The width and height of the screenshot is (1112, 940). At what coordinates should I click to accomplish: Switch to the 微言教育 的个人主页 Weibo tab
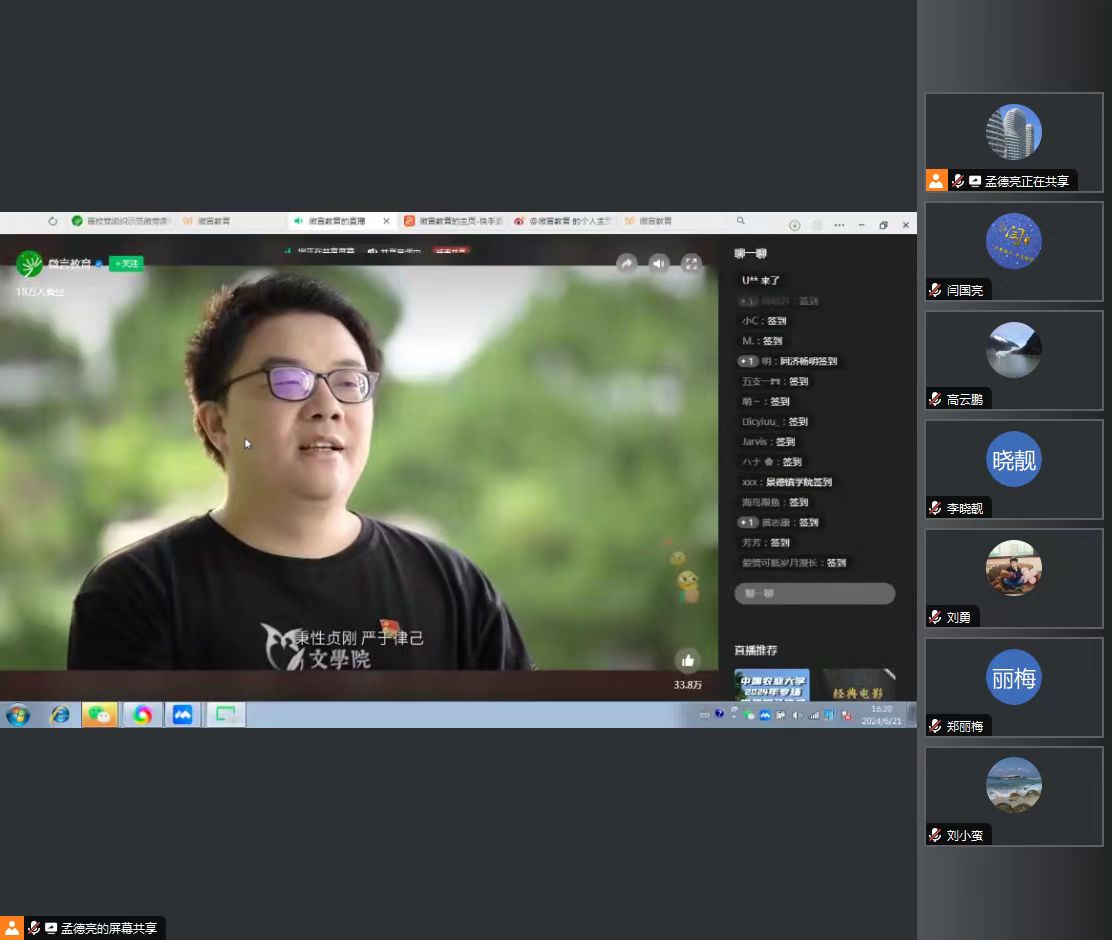point(562,221)
